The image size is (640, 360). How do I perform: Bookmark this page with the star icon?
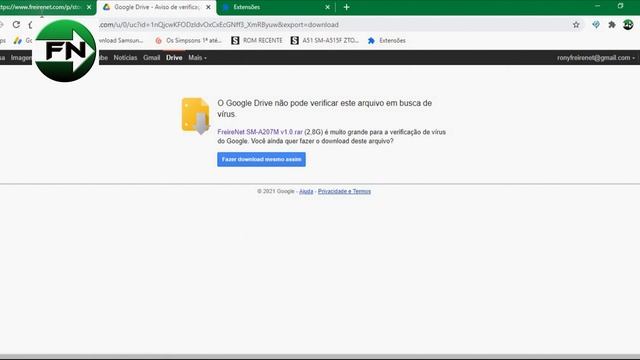pyautogui.click(x=576, y=25)
